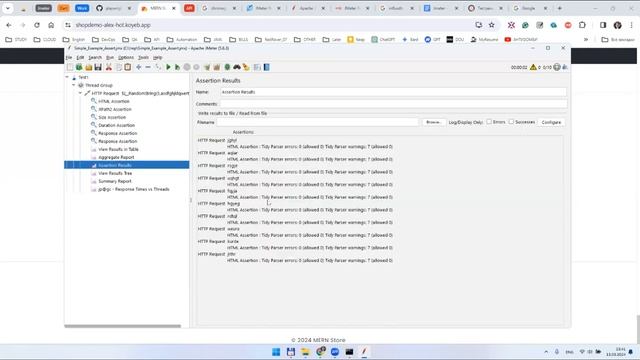640x360 pixels.
Task: Open the Help menu in JMeter
Action: 158,58
